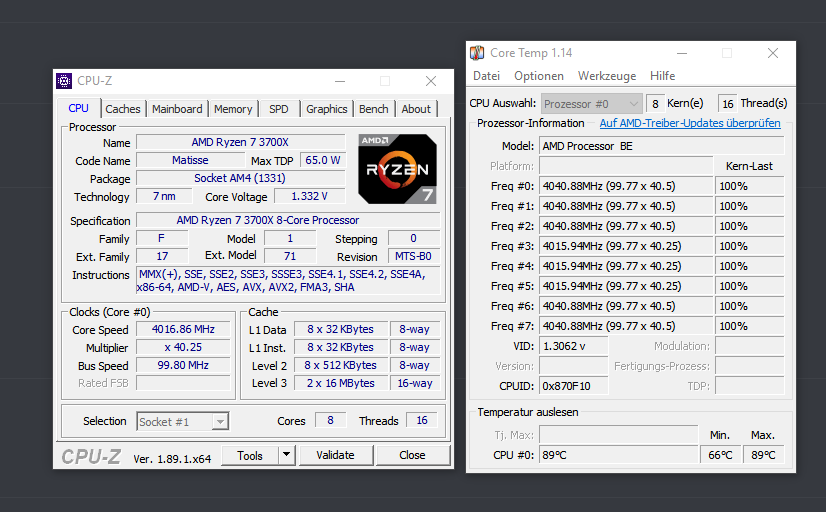Open the Mainboard tab in CPU-Z
826x512 pixels.
point(177,109)
